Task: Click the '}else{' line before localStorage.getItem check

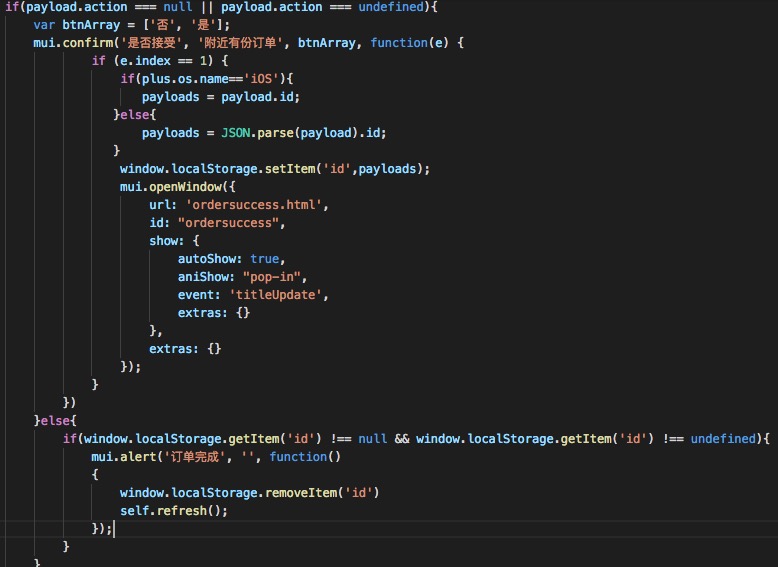Action: (x=55, y=421)
